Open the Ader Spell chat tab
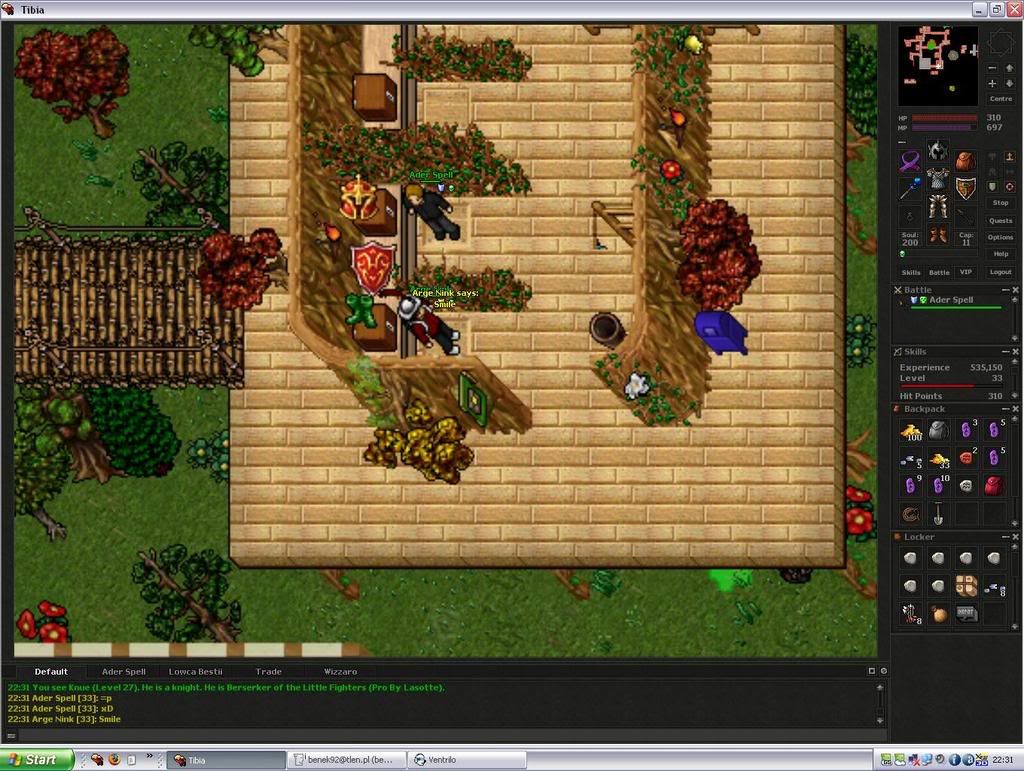 [x=123, y=672]
